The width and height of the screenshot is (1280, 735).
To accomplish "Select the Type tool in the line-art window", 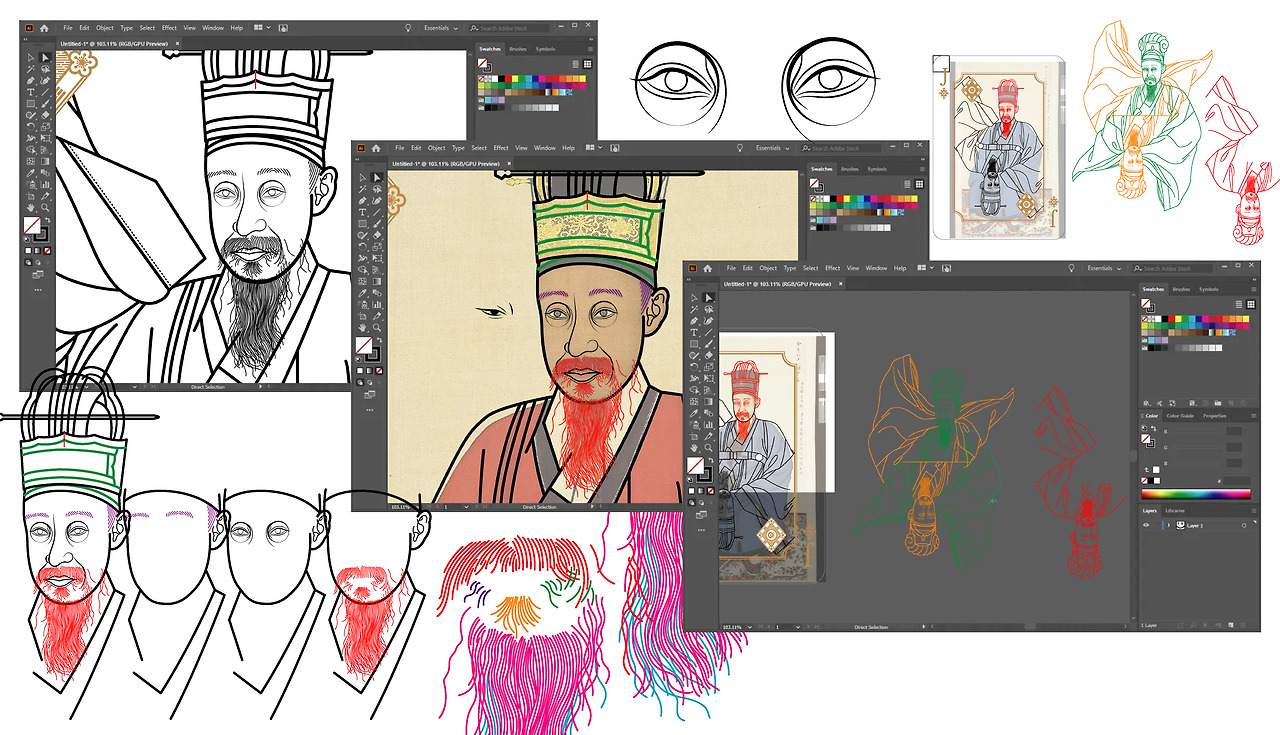I will (31, 92).
